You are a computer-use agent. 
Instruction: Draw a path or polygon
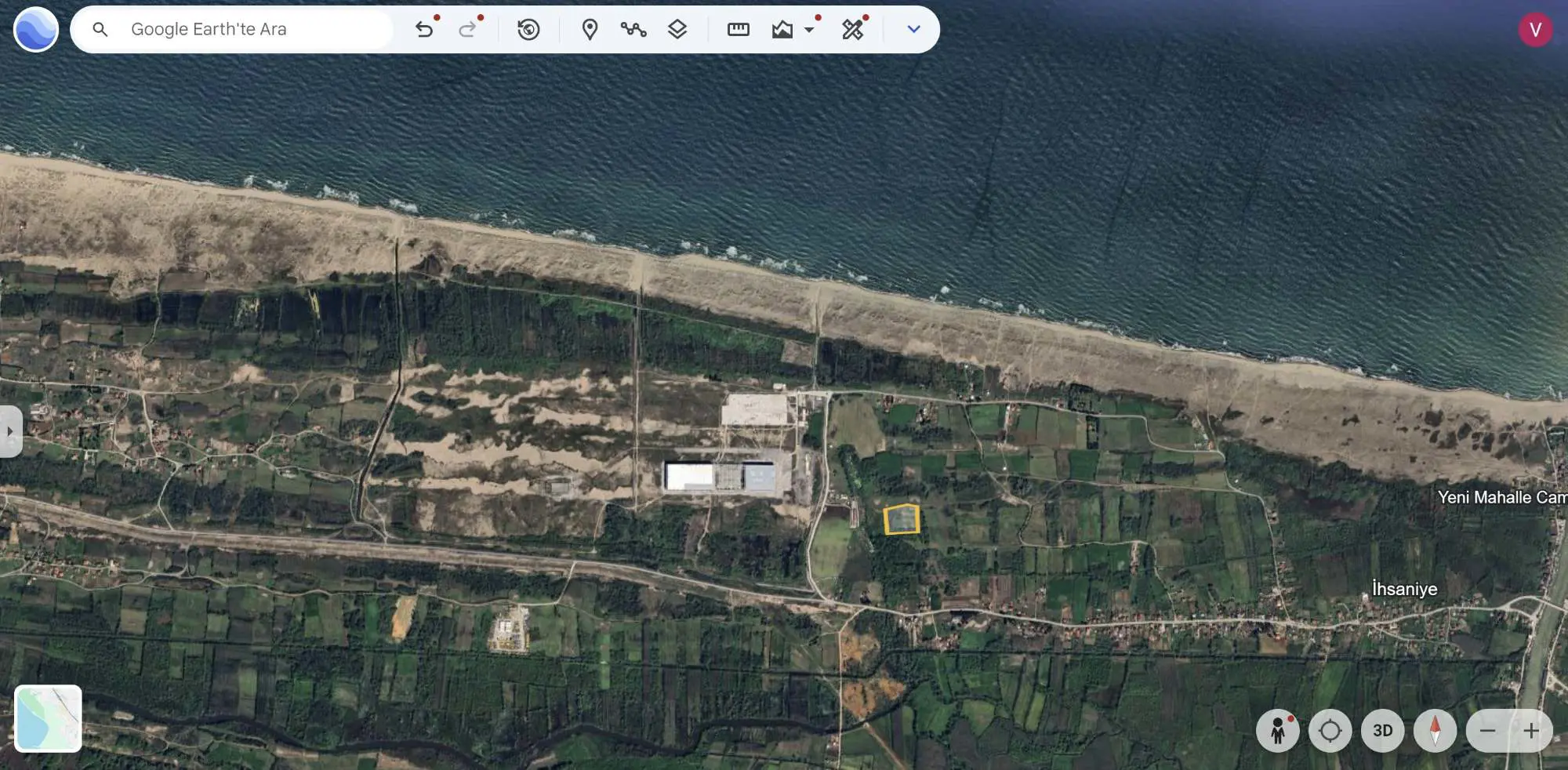[x=633, y=30]
